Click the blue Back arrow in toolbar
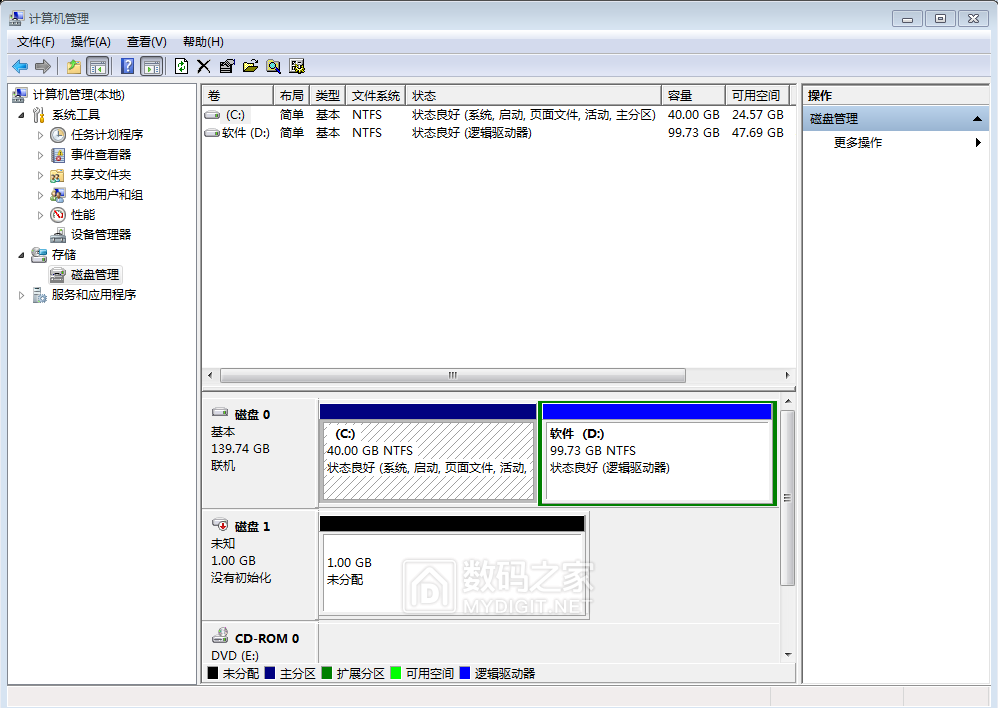Image resolution: width=998 pixels, height=708 pixels. [x=19, y=66]
